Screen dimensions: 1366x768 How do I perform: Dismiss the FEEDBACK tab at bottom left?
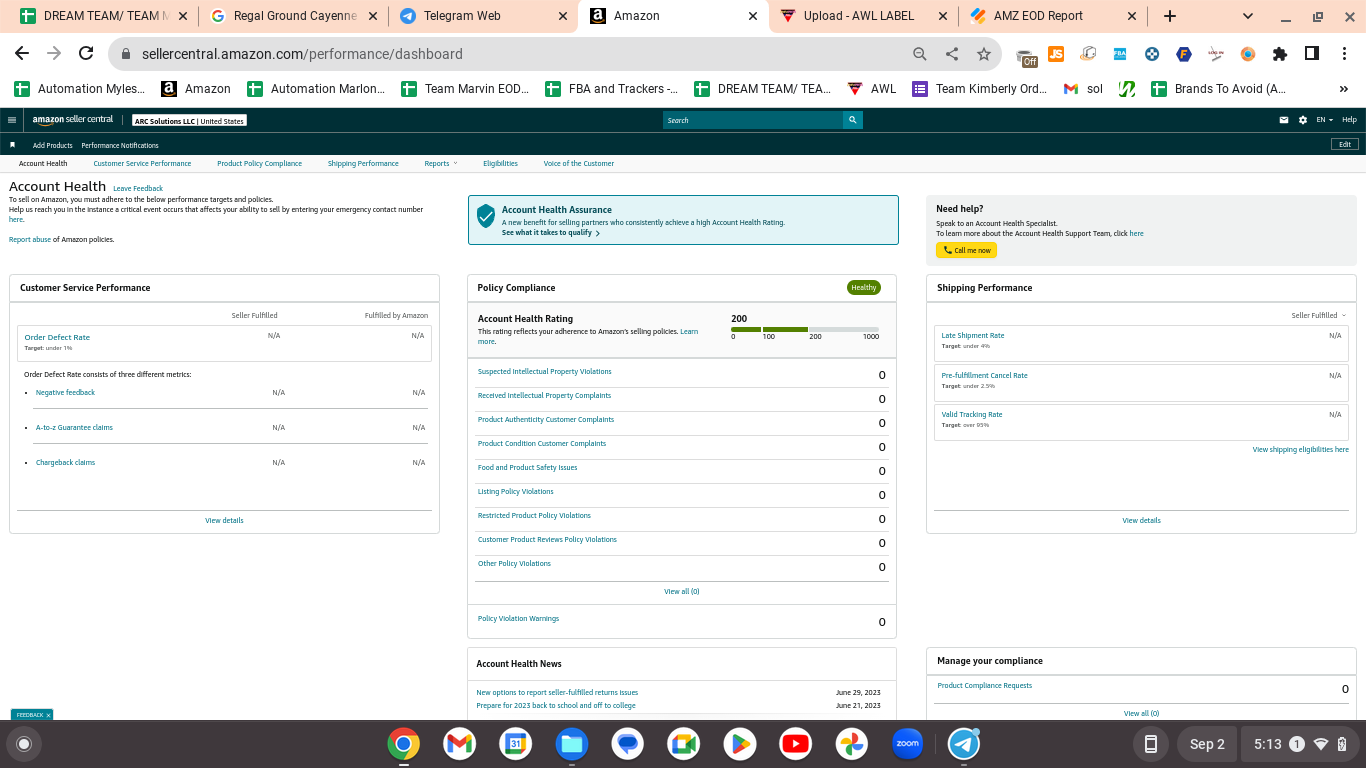click(48, 715)
